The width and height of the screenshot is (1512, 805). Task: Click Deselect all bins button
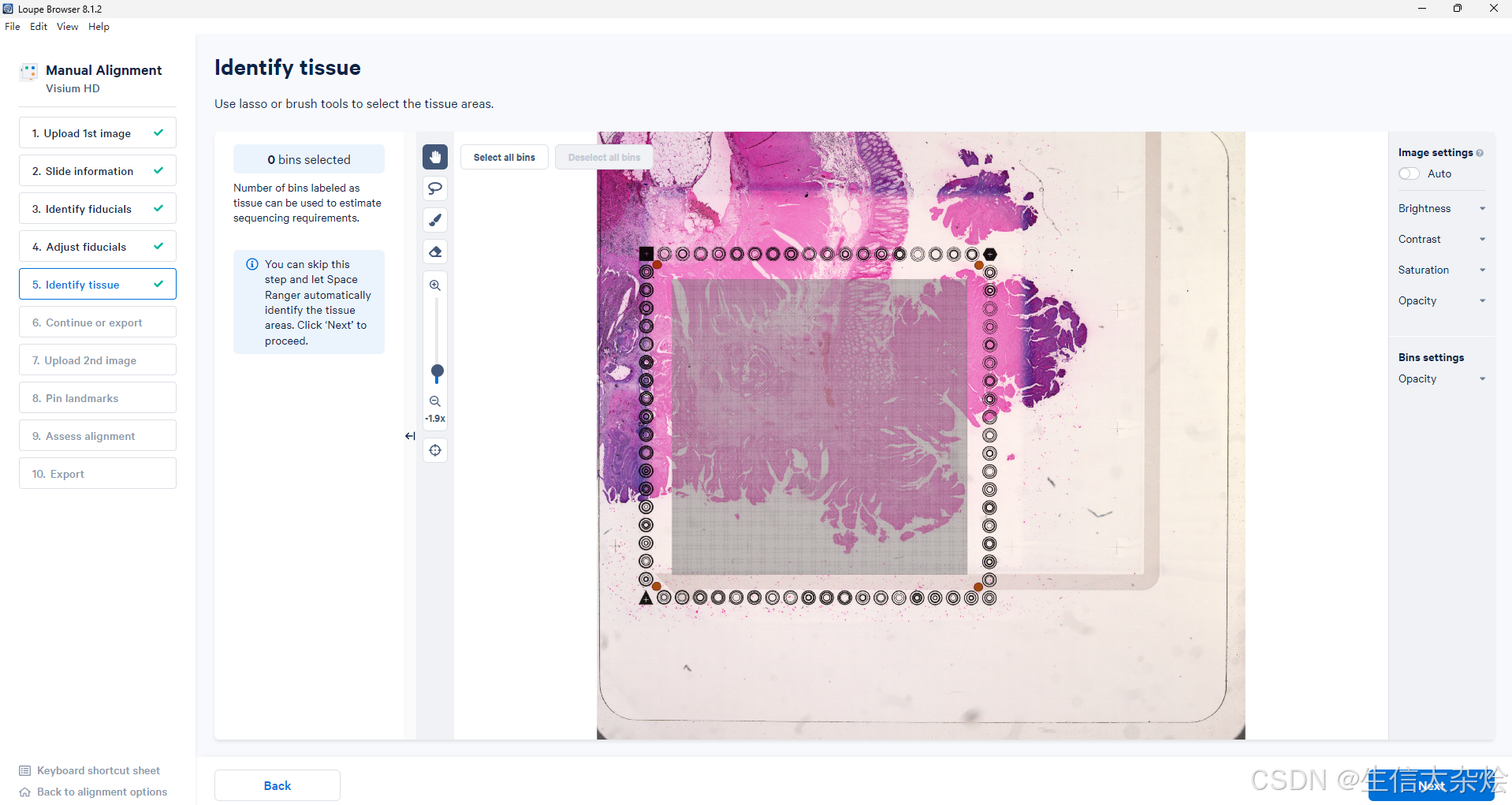tap(604, 157)
